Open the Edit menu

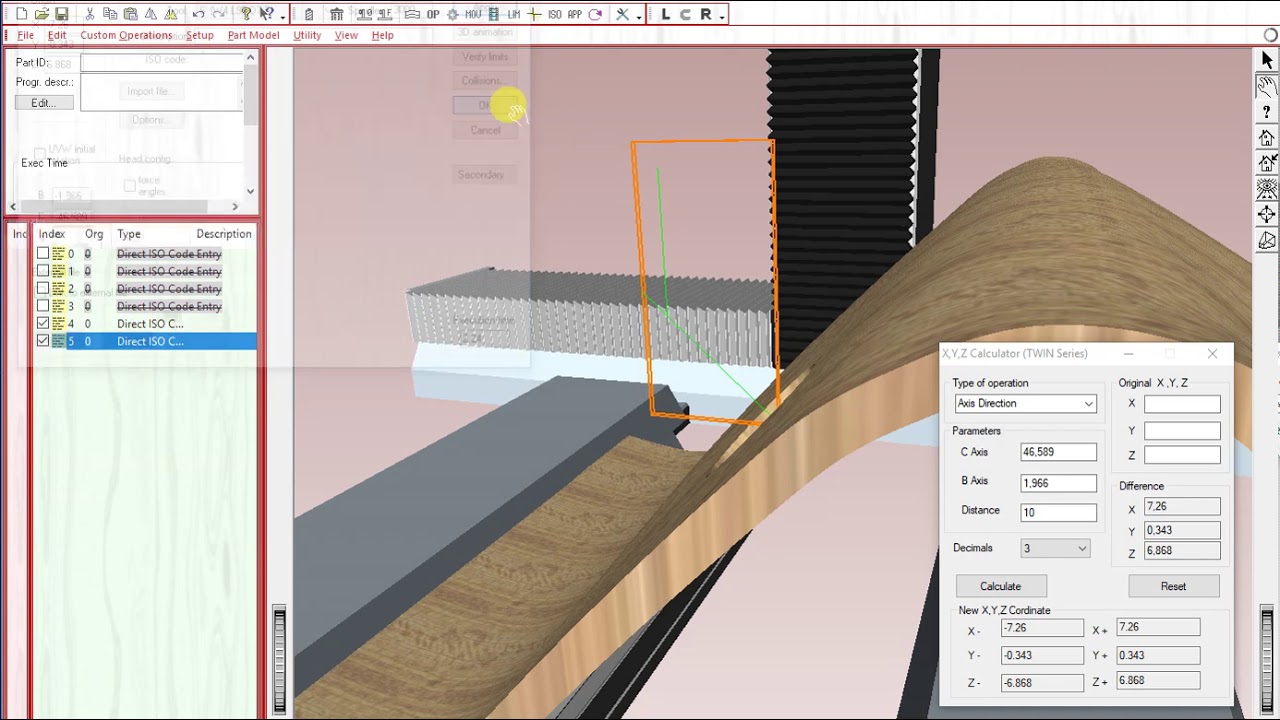(57, 35)
